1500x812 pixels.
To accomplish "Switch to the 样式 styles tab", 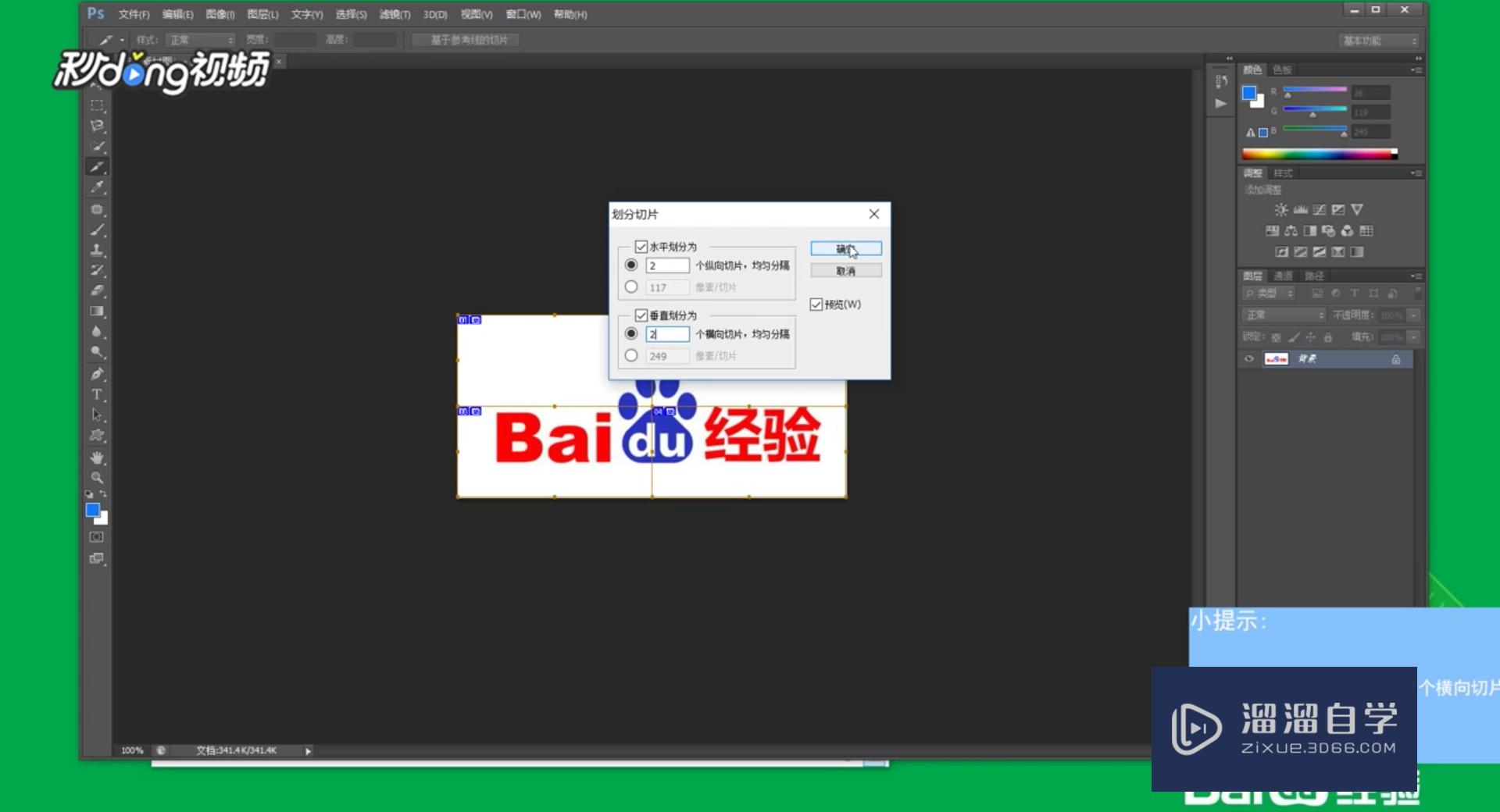I will point(1283,173).
